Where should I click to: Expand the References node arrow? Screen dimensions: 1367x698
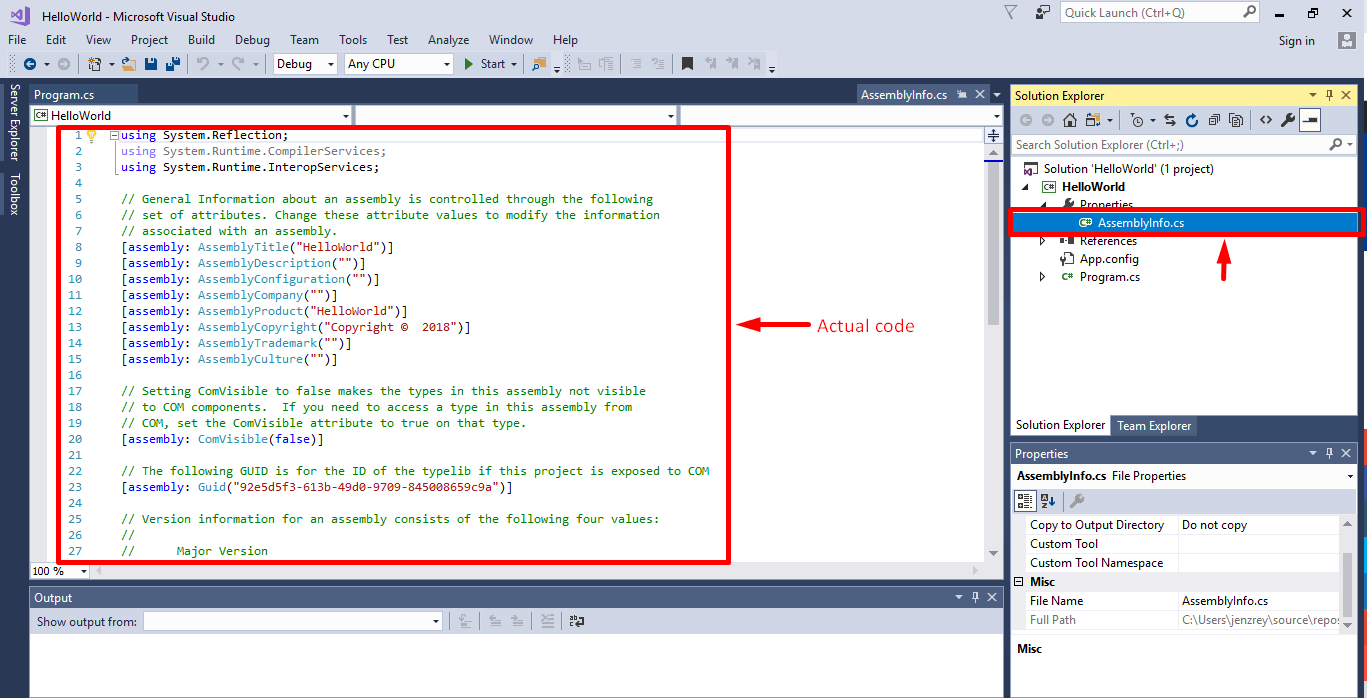pyautogui.click(x=1042, y=241)
